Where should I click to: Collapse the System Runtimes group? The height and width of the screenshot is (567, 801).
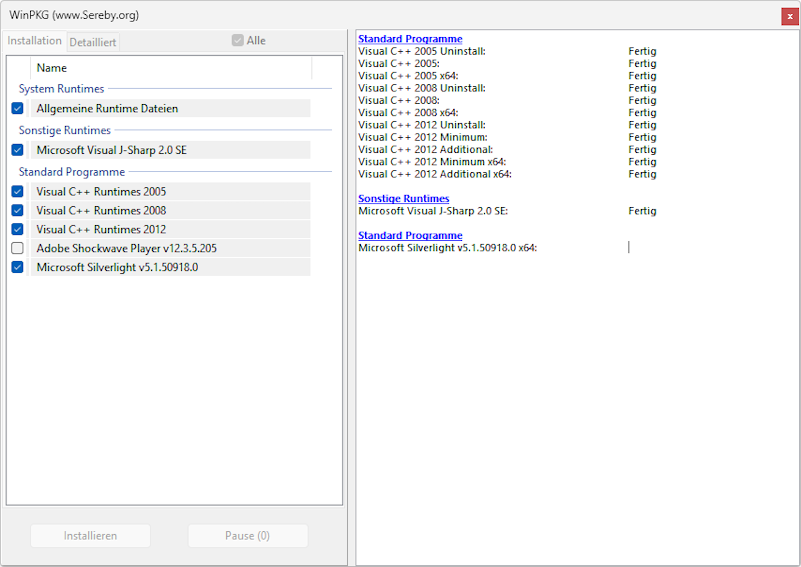pos(61,89)
